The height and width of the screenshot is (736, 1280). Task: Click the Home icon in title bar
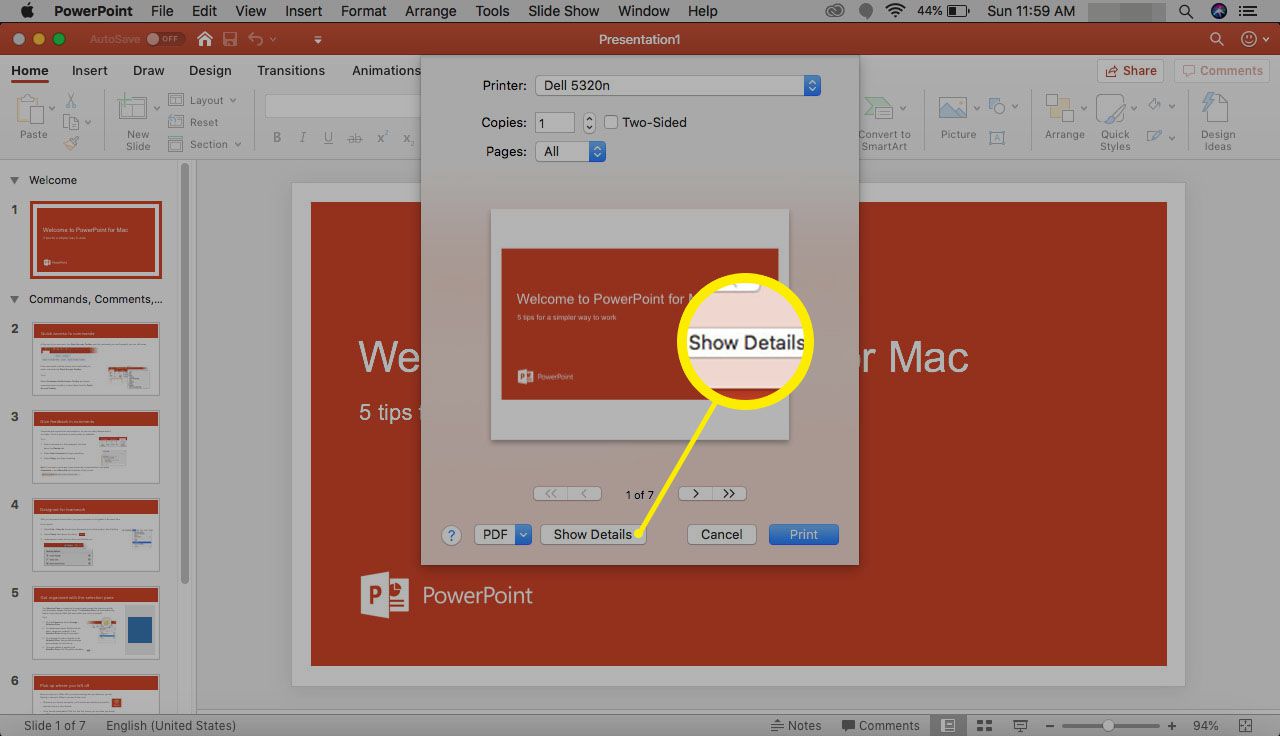205,39
